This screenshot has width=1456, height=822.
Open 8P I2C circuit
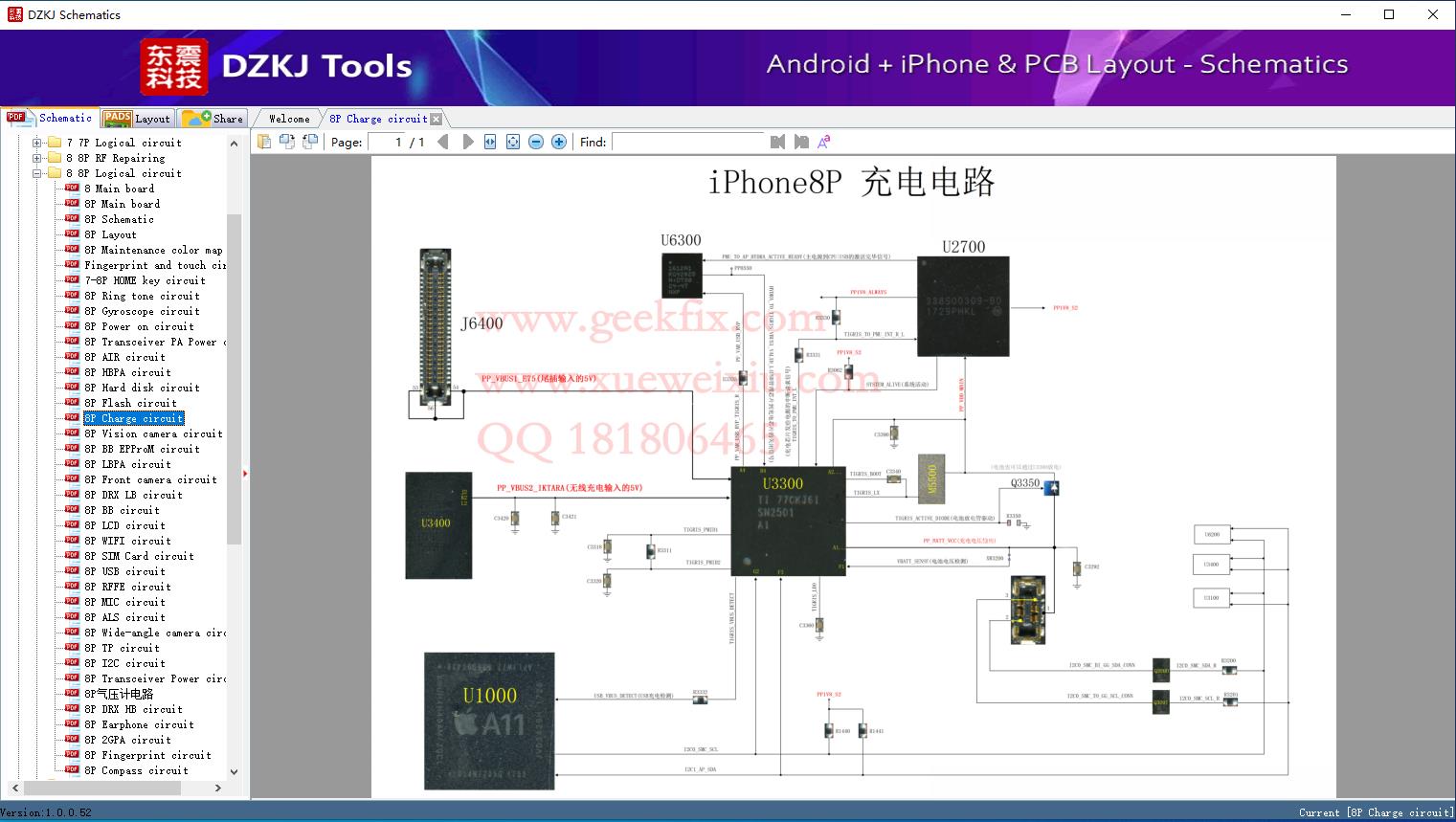(124, 663)
